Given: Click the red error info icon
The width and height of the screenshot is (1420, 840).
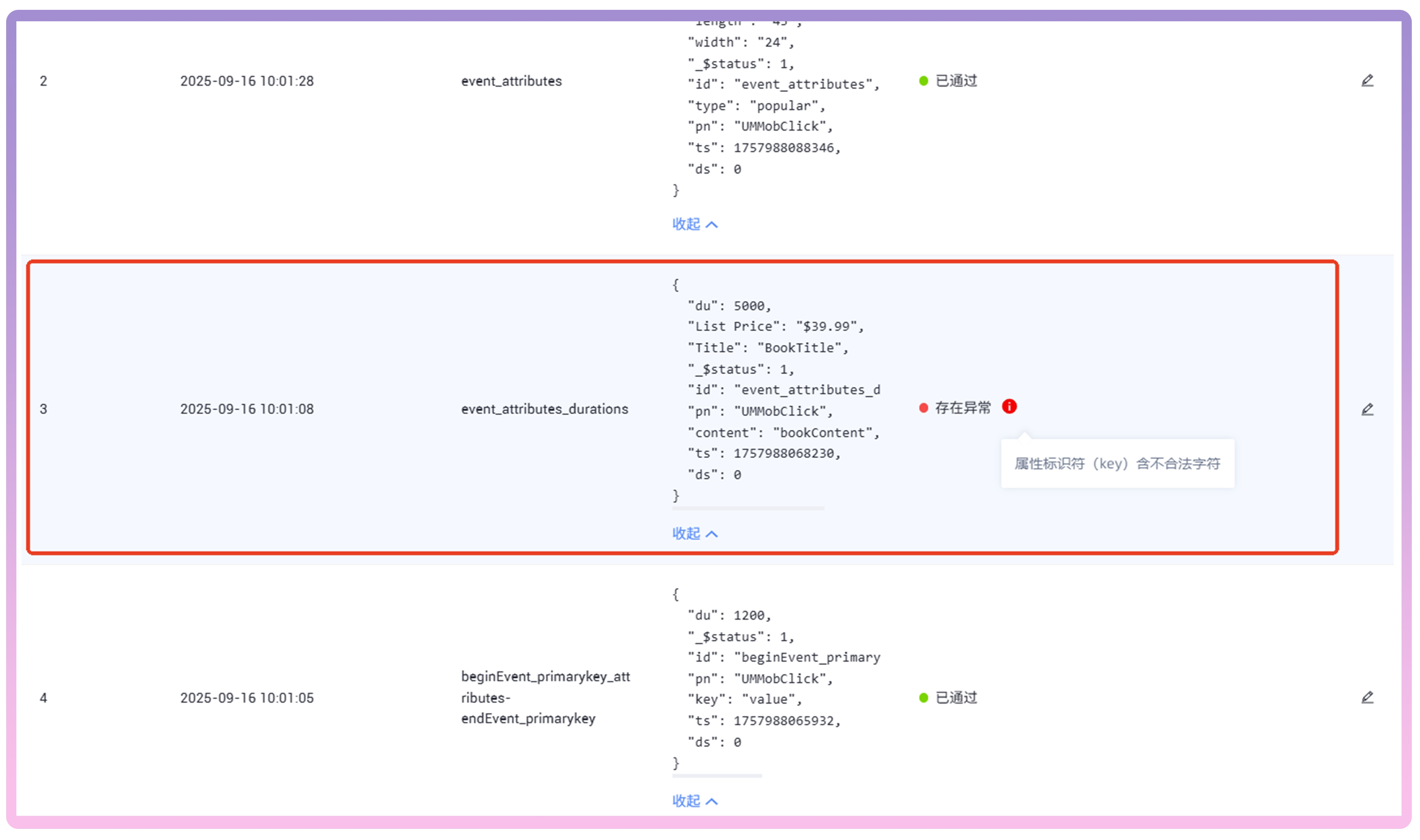Looking at the screenshot, I should point(1009,407).
